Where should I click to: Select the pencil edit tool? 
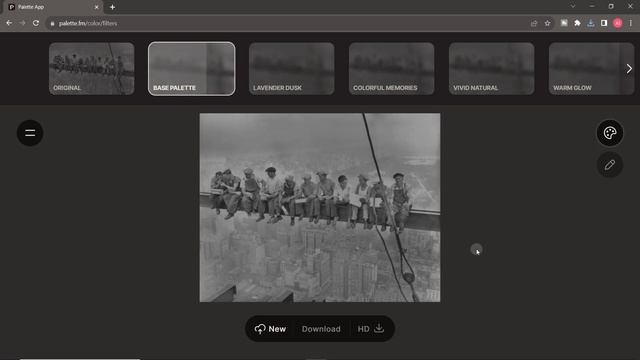pyautogui.click(x=610, y=165)
